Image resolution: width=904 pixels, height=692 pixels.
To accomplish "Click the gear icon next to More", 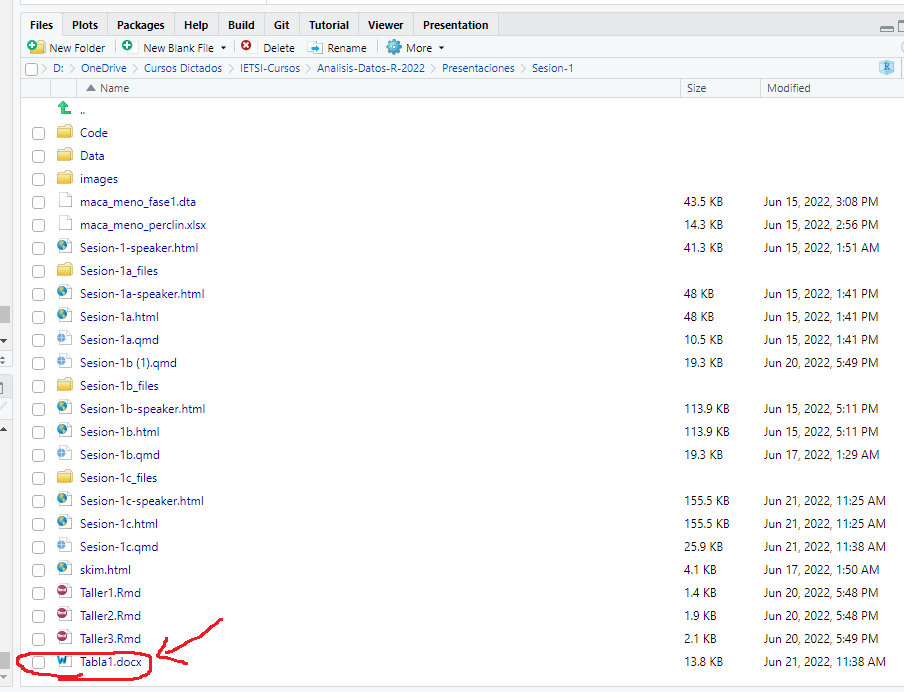I will coord(393,47).
